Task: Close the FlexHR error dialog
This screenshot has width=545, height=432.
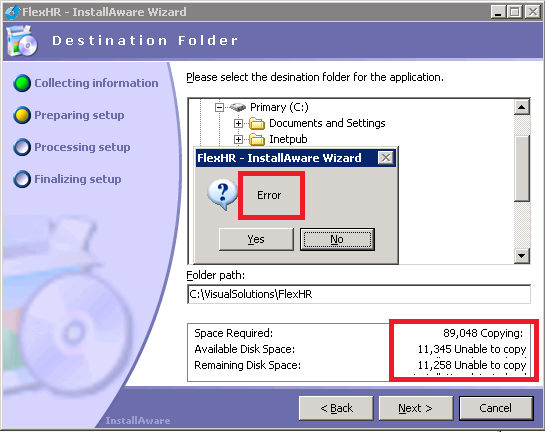Action: tap(386, 158)
